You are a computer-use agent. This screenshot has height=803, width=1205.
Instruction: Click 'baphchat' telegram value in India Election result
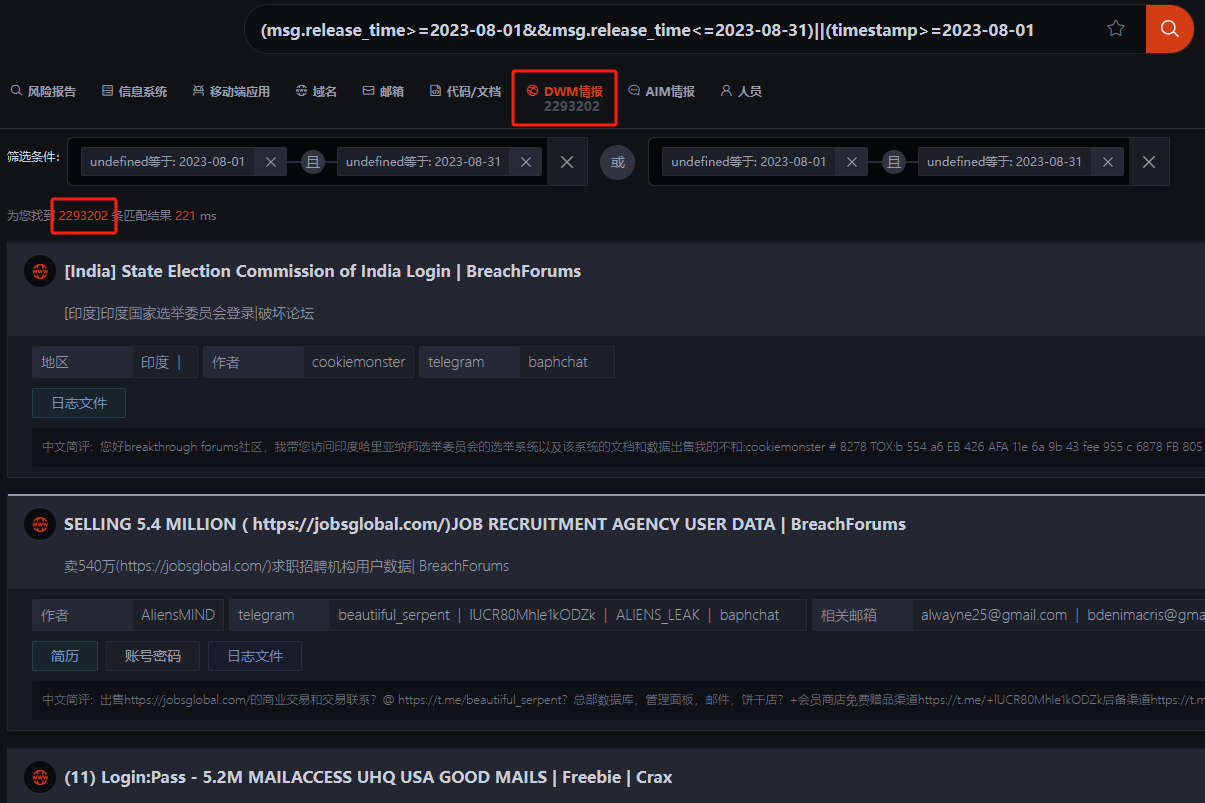558,362
